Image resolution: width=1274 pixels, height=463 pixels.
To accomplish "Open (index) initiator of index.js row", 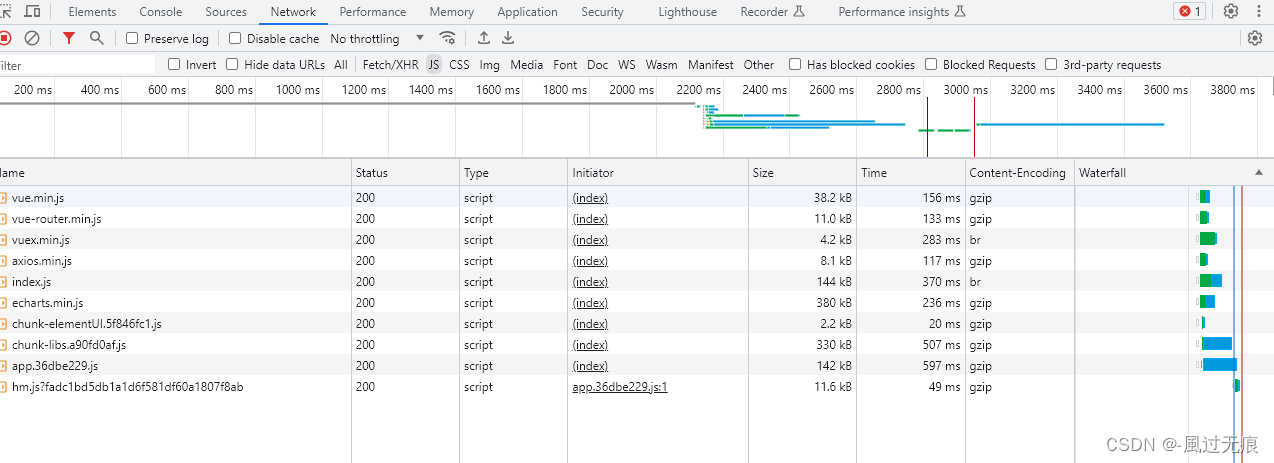I will click(590, 282).
